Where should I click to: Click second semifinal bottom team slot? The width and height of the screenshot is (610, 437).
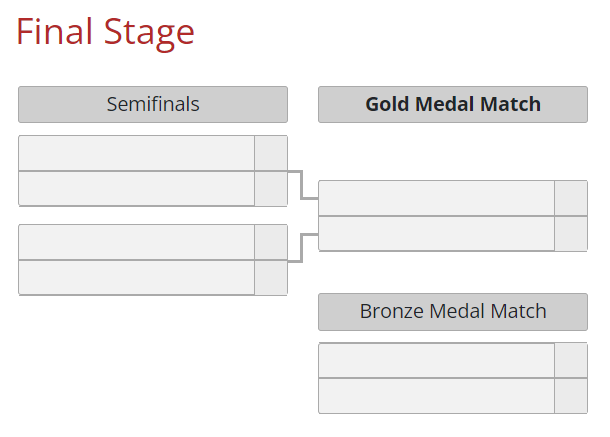[137, 277]
